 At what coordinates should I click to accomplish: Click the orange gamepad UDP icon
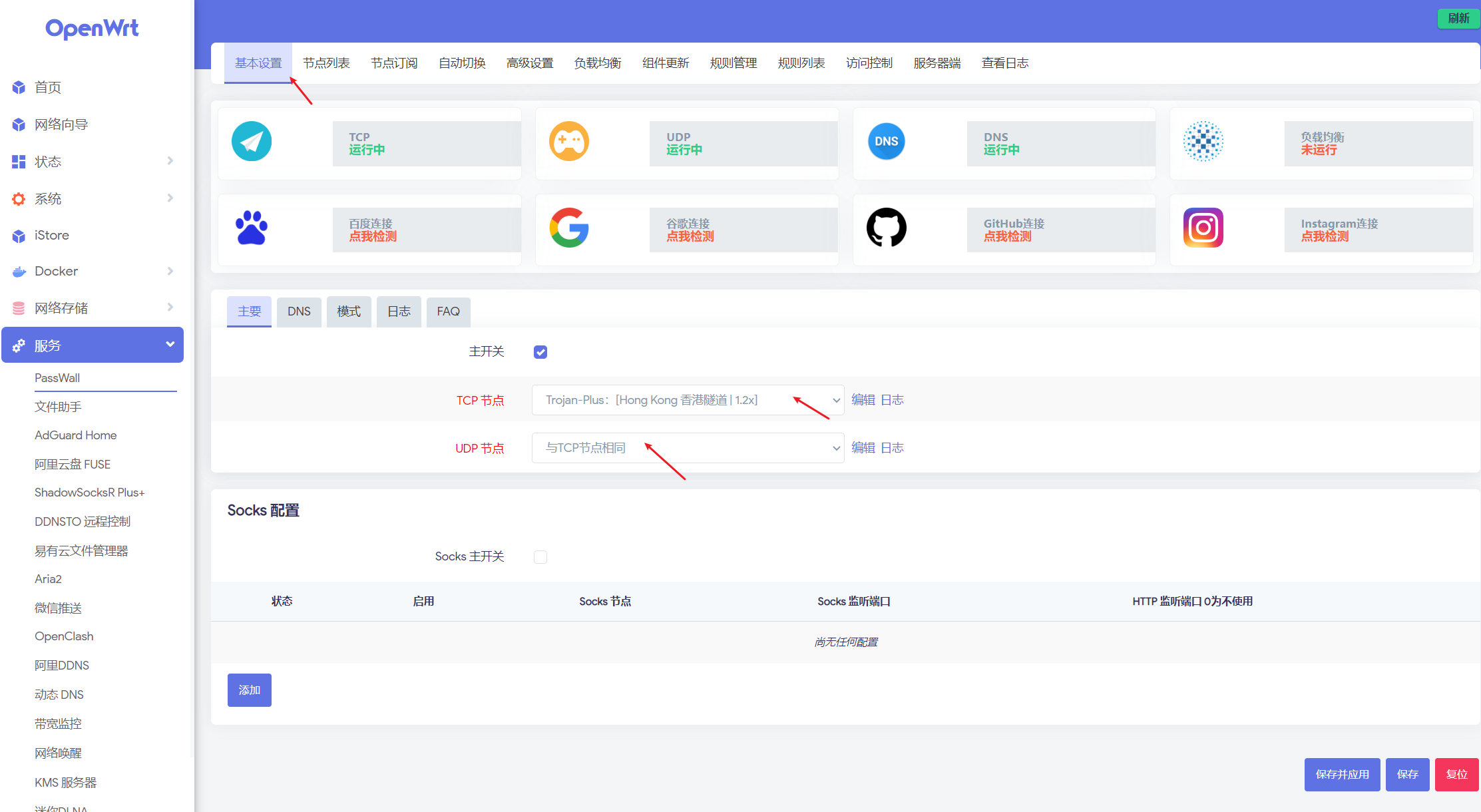(x=568, y=142)
